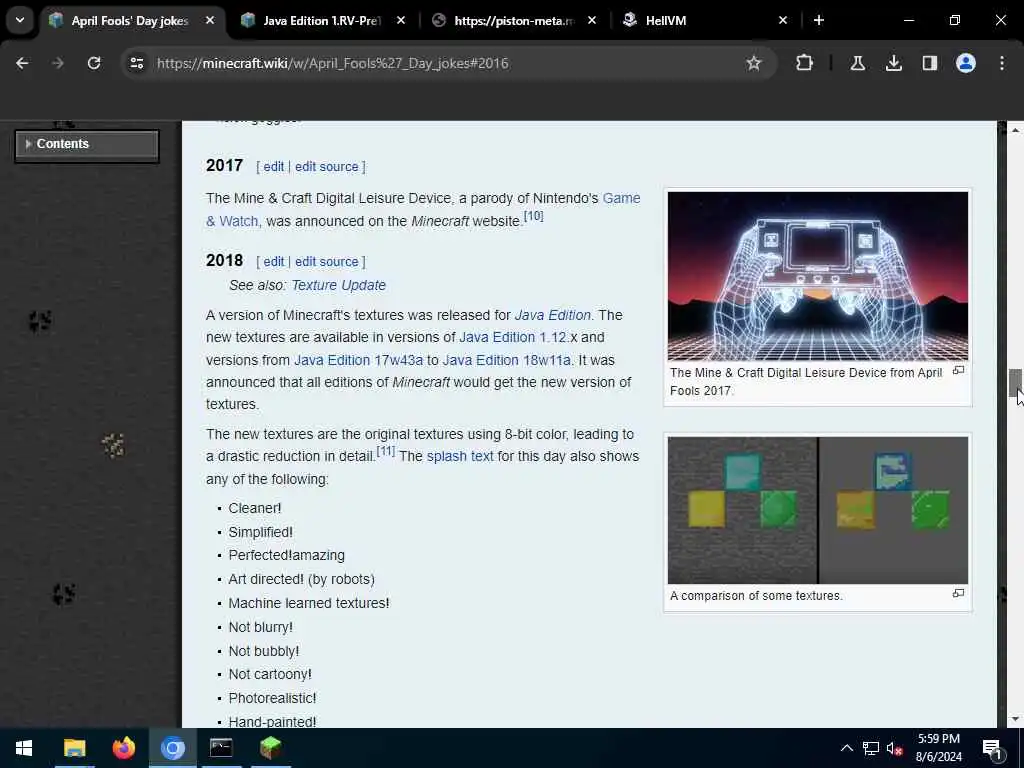
Task: Open File Explorer from taskbar
Action: 74,748
